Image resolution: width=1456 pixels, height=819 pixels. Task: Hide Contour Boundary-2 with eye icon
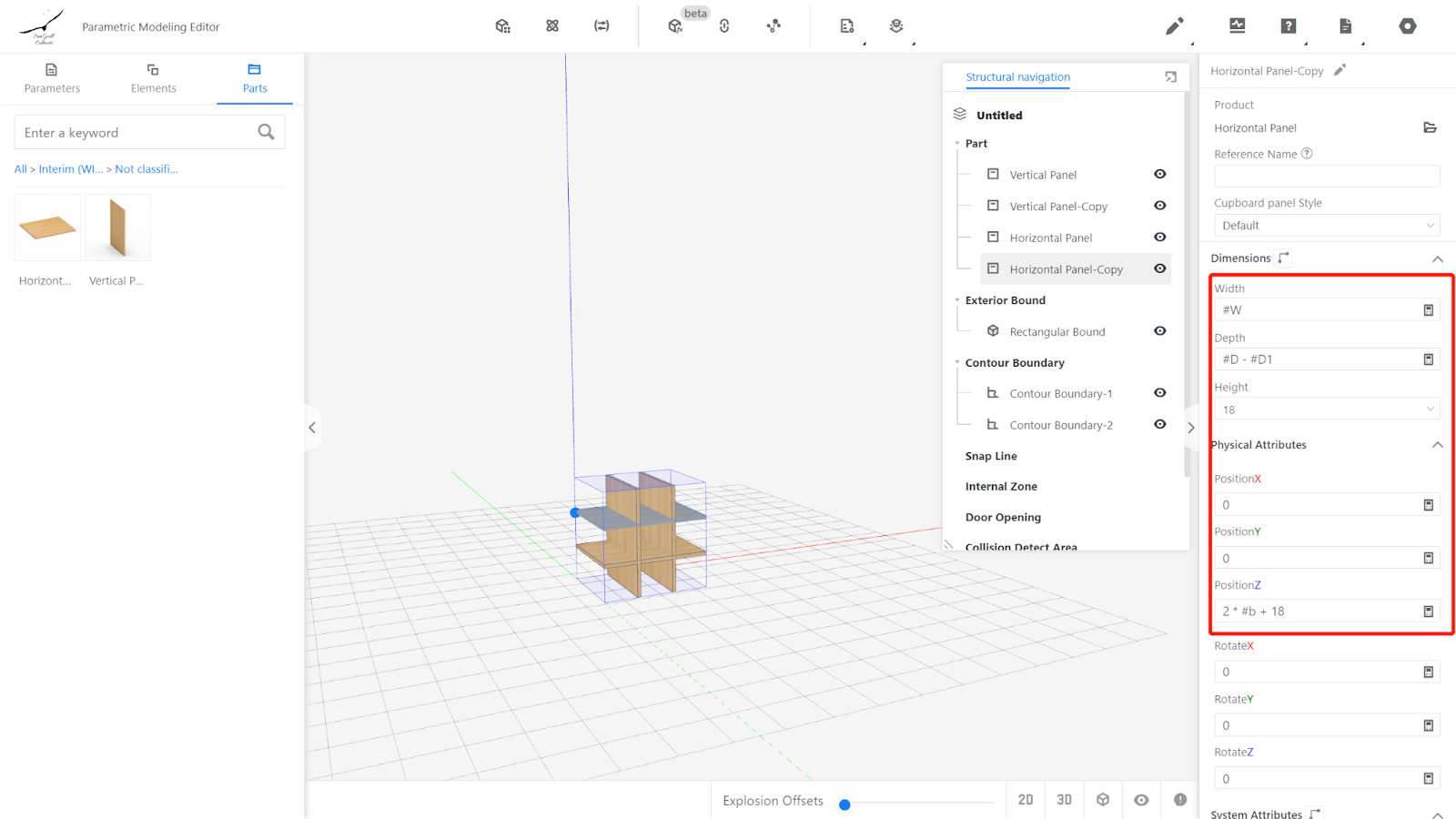pyautogui.click(x=1159, y=425)
